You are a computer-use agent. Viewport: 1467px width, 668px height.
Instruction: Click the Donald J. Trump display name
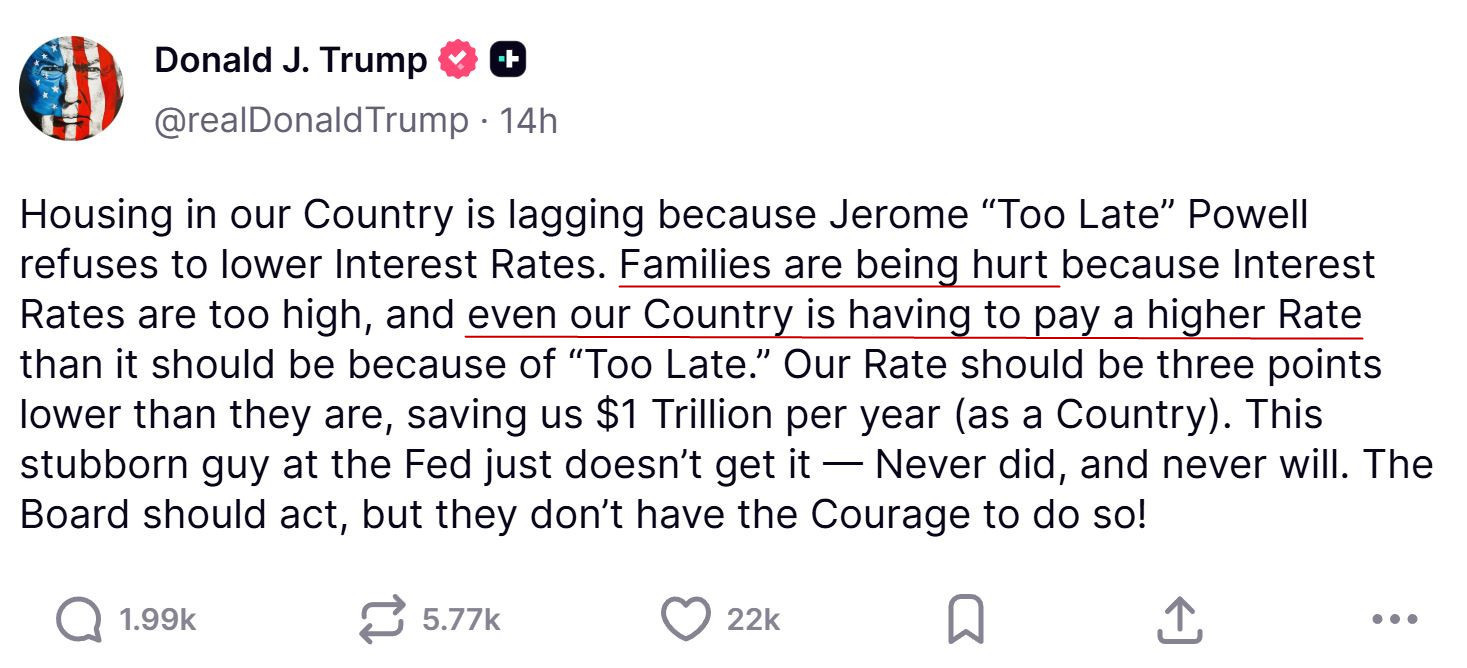[x=290, y=61]
